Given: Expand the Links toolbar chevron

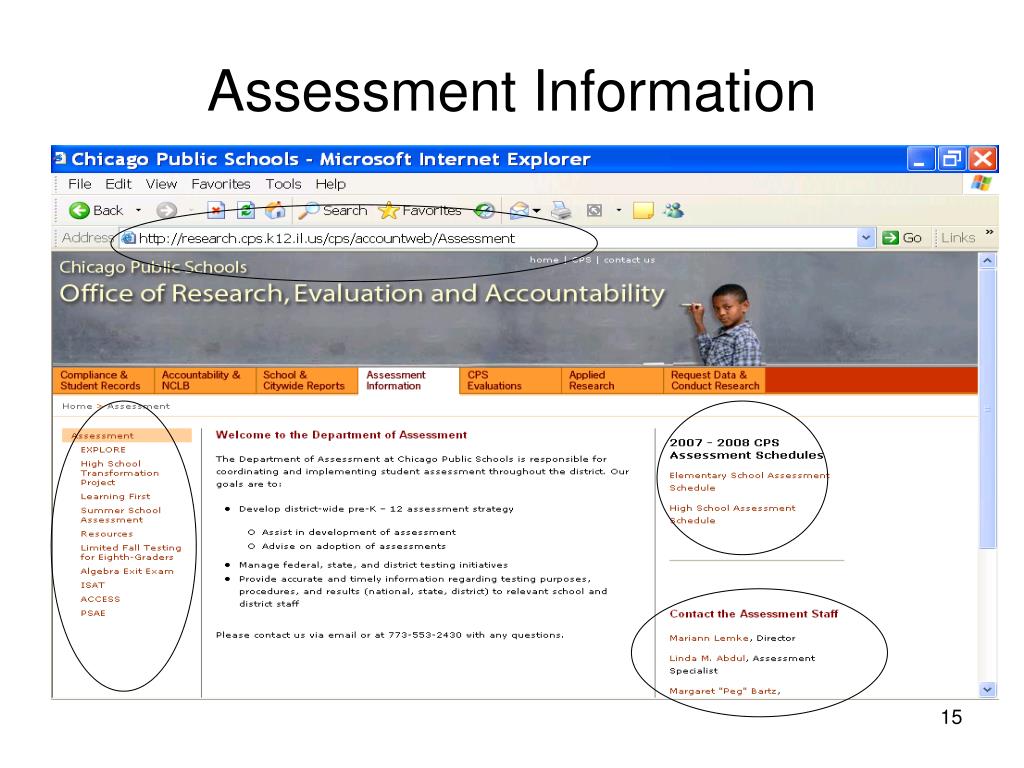Looking at the screenshot, I should coord(989,232).
